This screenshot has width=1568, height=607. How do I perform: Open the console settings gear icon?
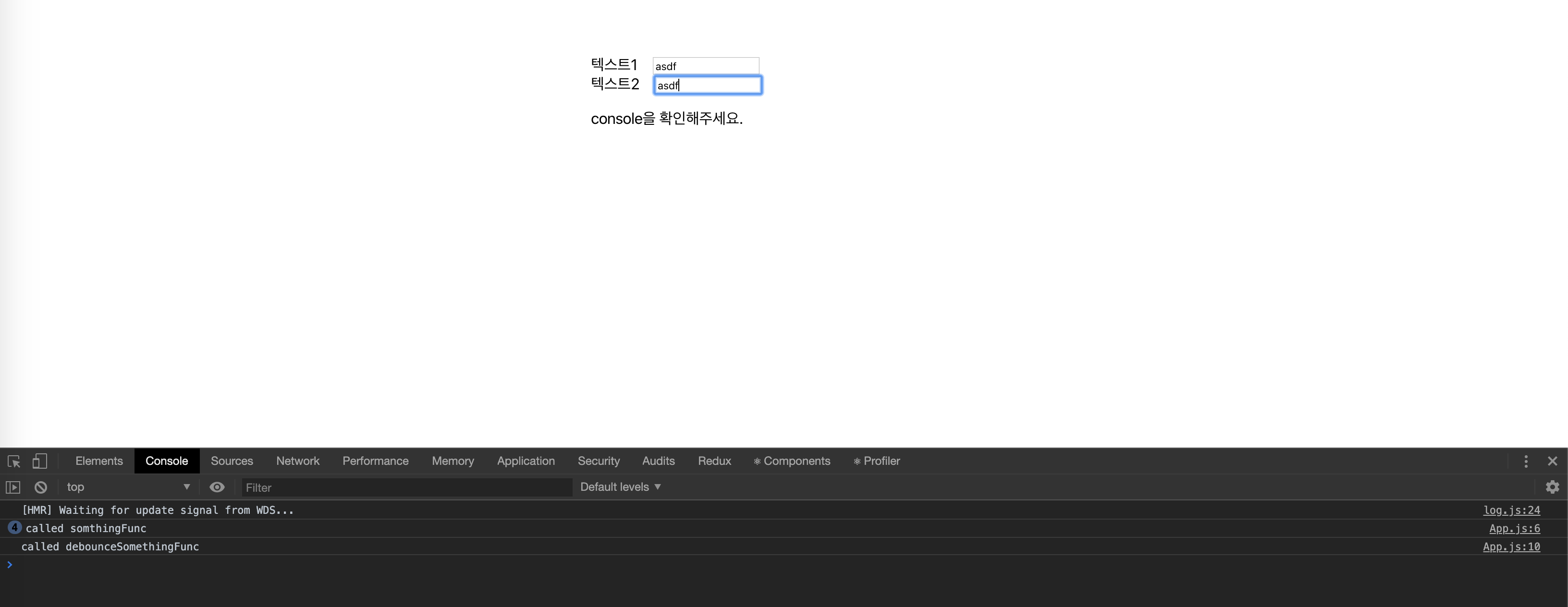(x=1552, y=487)
